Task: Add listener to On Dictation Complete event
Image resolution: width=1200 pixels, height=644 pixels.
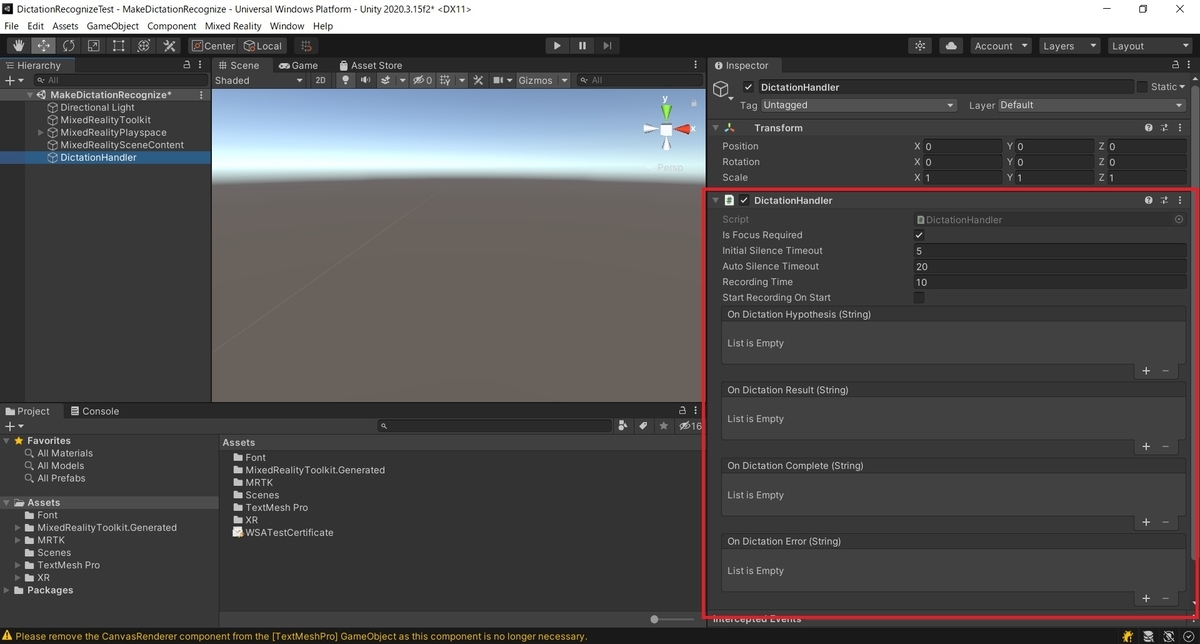Action: click(x=1146, y=522)
